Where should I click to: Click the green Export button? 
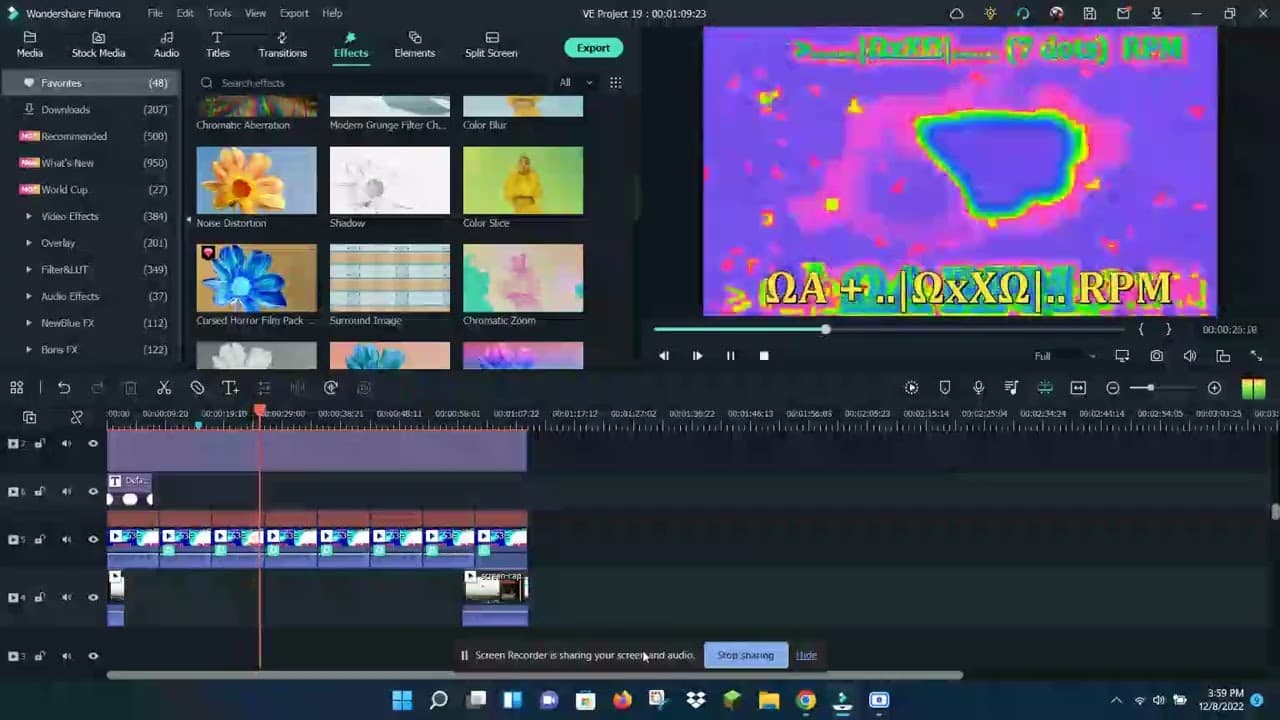(x=593, y=48)
